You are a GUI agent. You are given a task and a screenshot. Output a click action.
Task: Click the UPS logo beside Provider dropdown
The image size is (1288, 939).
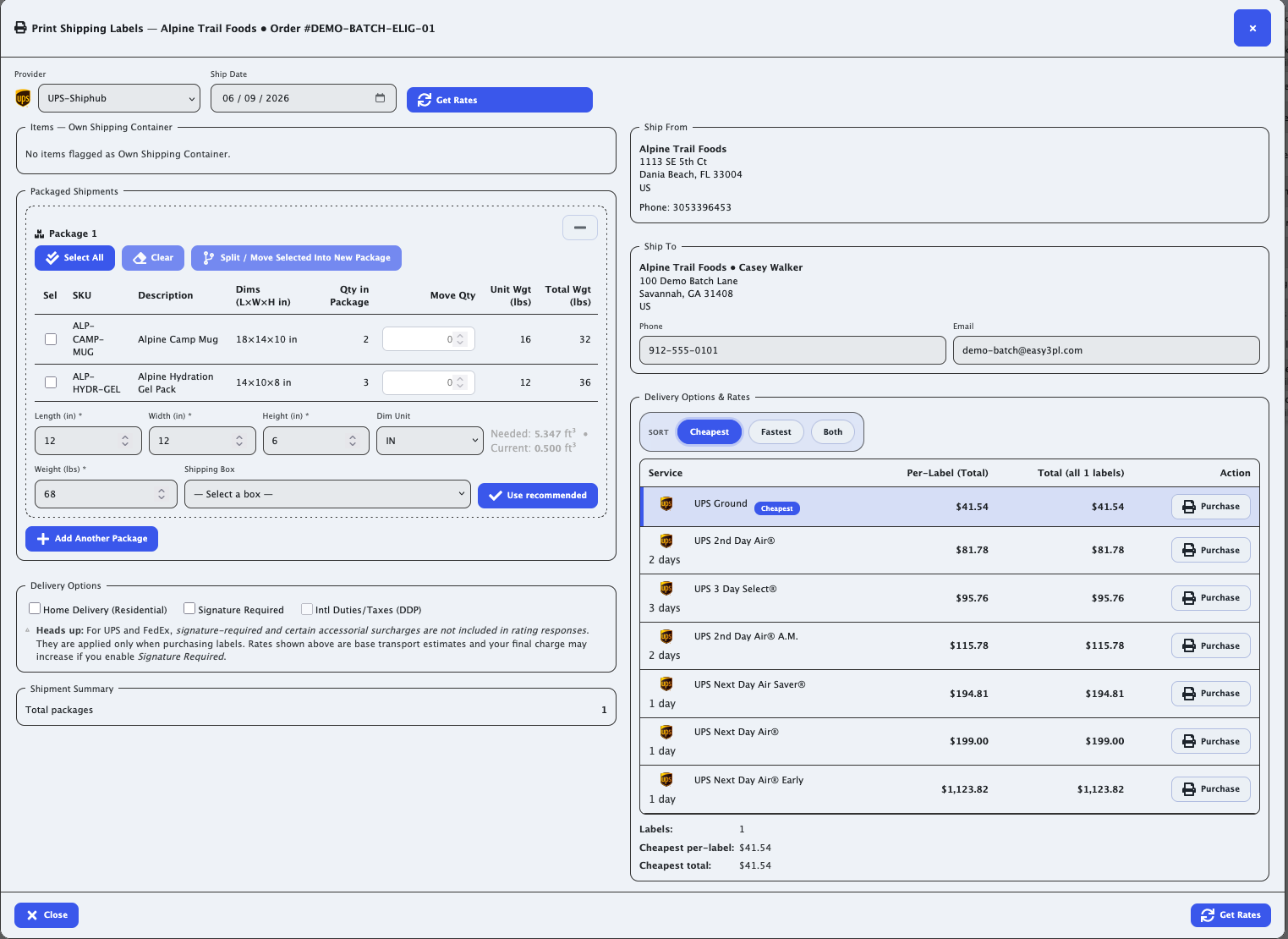[23, 98]
